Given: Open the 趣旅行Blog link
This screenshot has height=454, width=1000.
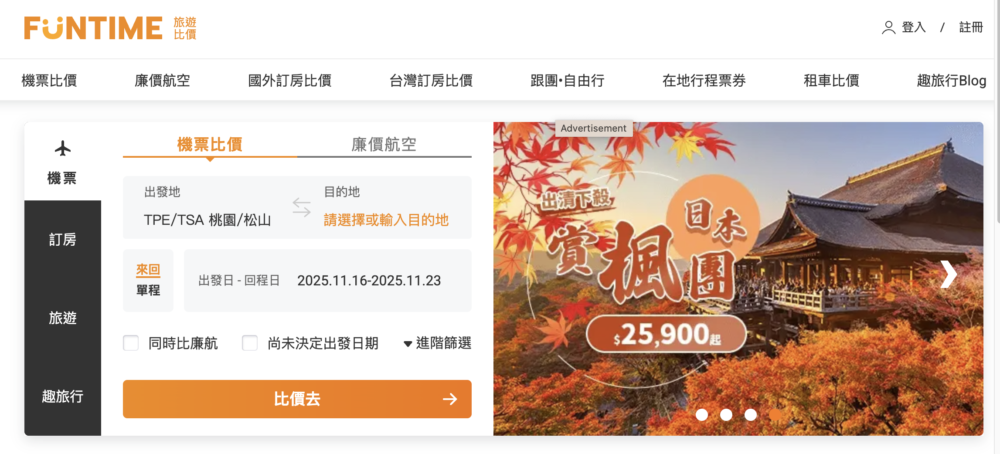Looking at the screenshot, I should pos(952,81).
